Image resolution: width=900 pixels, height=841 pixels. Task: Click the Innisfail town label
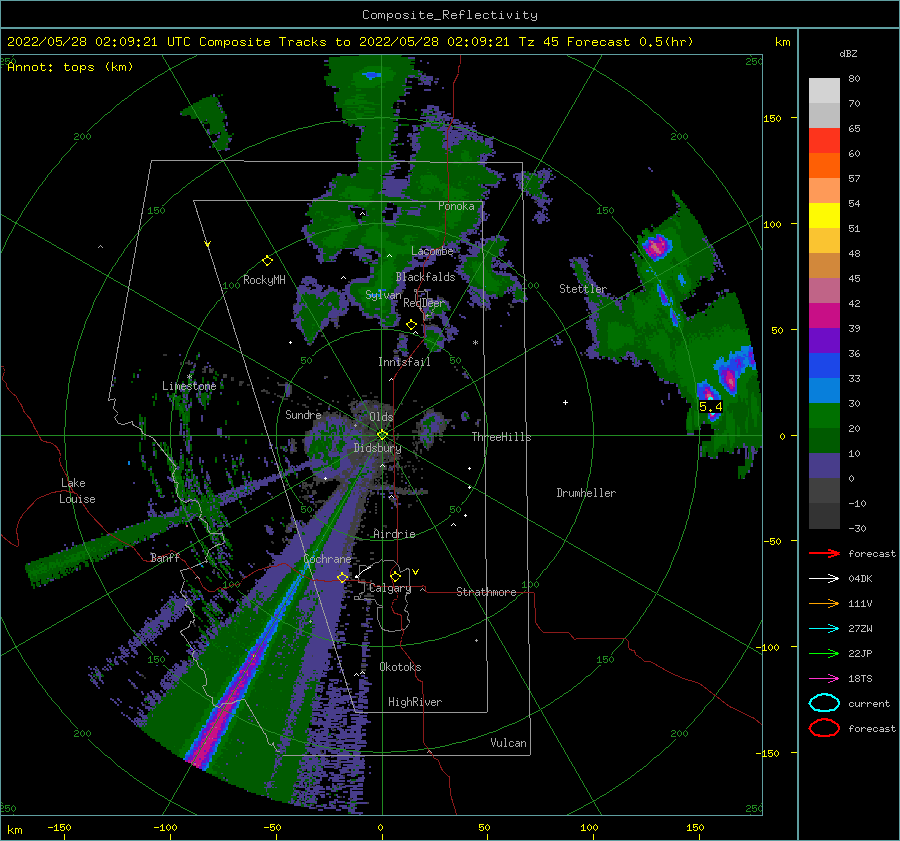(x=404, y=362)
